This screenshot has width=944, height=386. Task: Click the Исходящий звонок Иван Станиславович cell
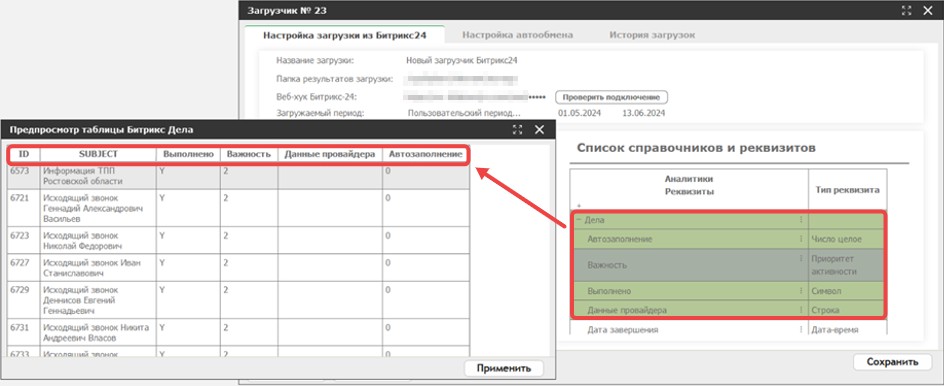pos(98,268)
